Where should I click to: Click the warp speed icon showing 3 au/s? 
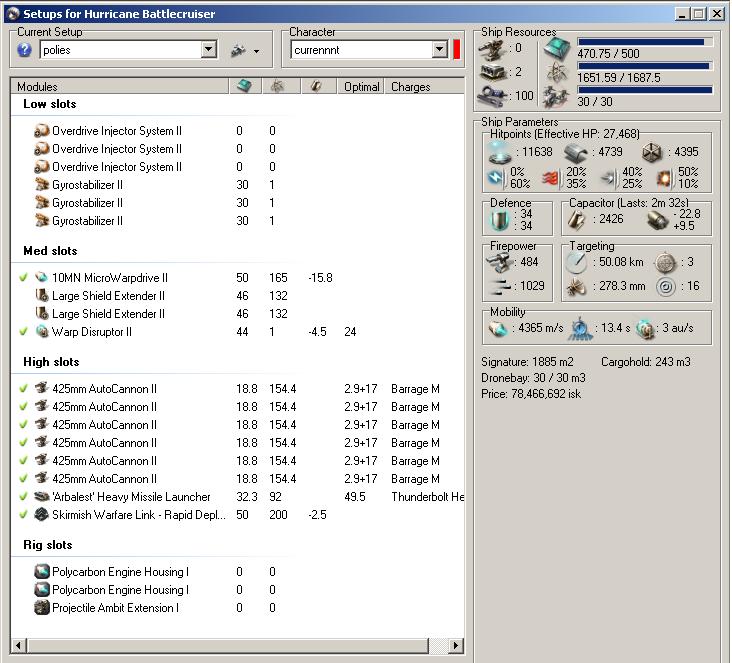click(x=646, y=329)
